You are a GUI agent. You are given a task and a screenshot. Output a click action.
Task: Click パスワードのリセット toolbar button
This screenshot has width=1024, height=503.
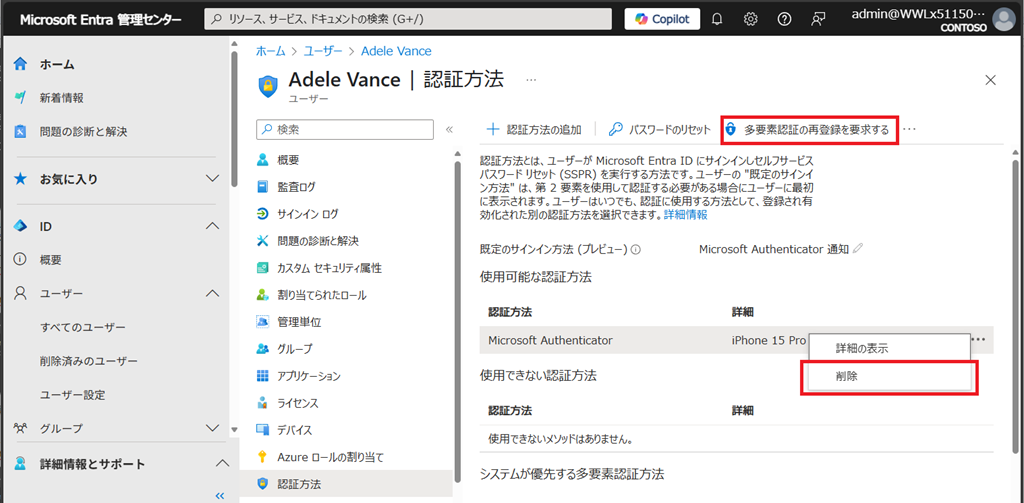point(660,129)
